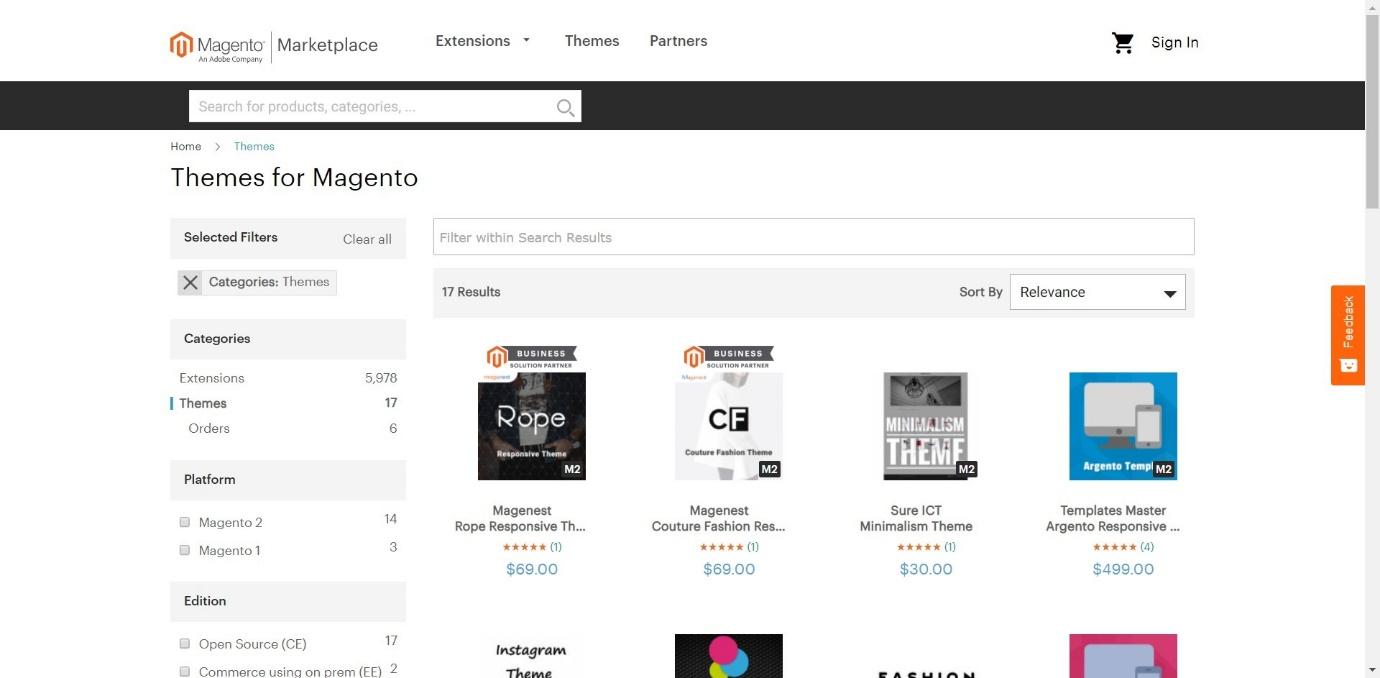
Task: Expand the Extensions dropdown menu
Action: (483, 41)
